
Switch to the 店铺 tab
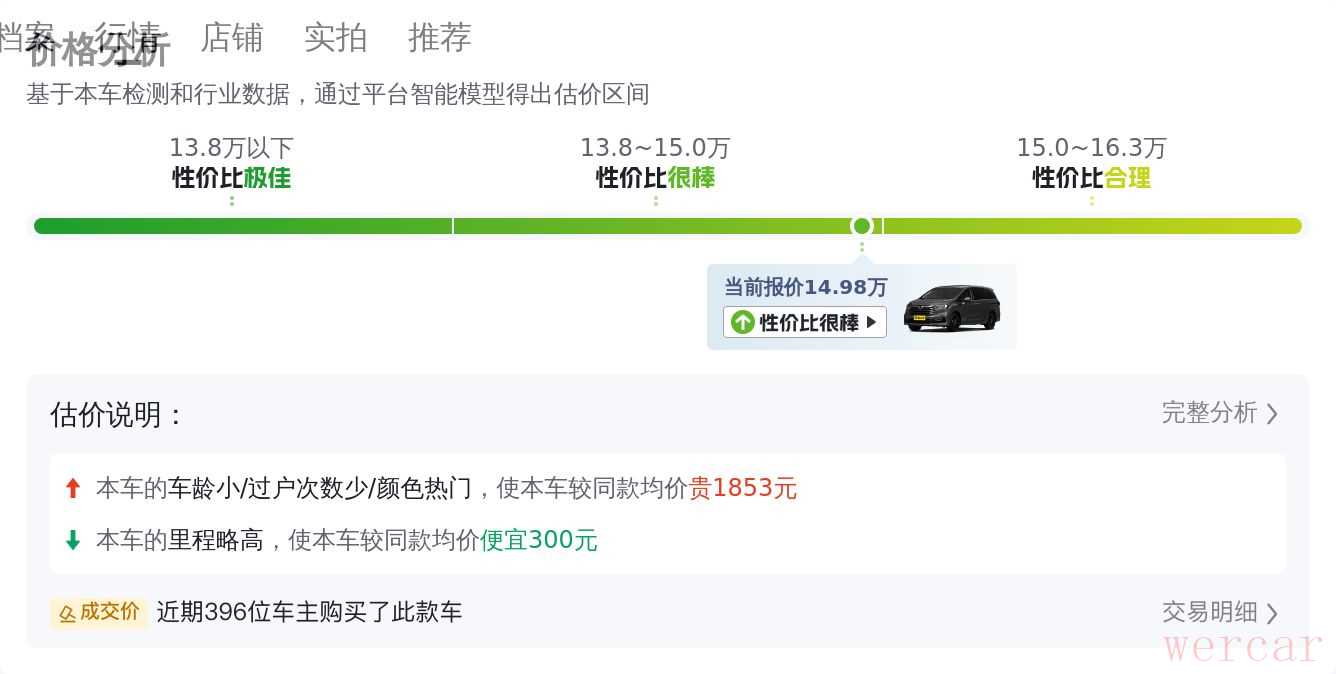pyautogui.click(x=232, y=38)
